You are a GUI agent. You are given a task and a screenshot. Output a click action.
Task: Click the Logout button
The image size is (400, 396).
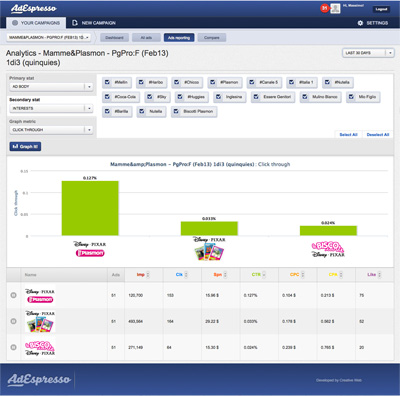[x=381, y=9]
